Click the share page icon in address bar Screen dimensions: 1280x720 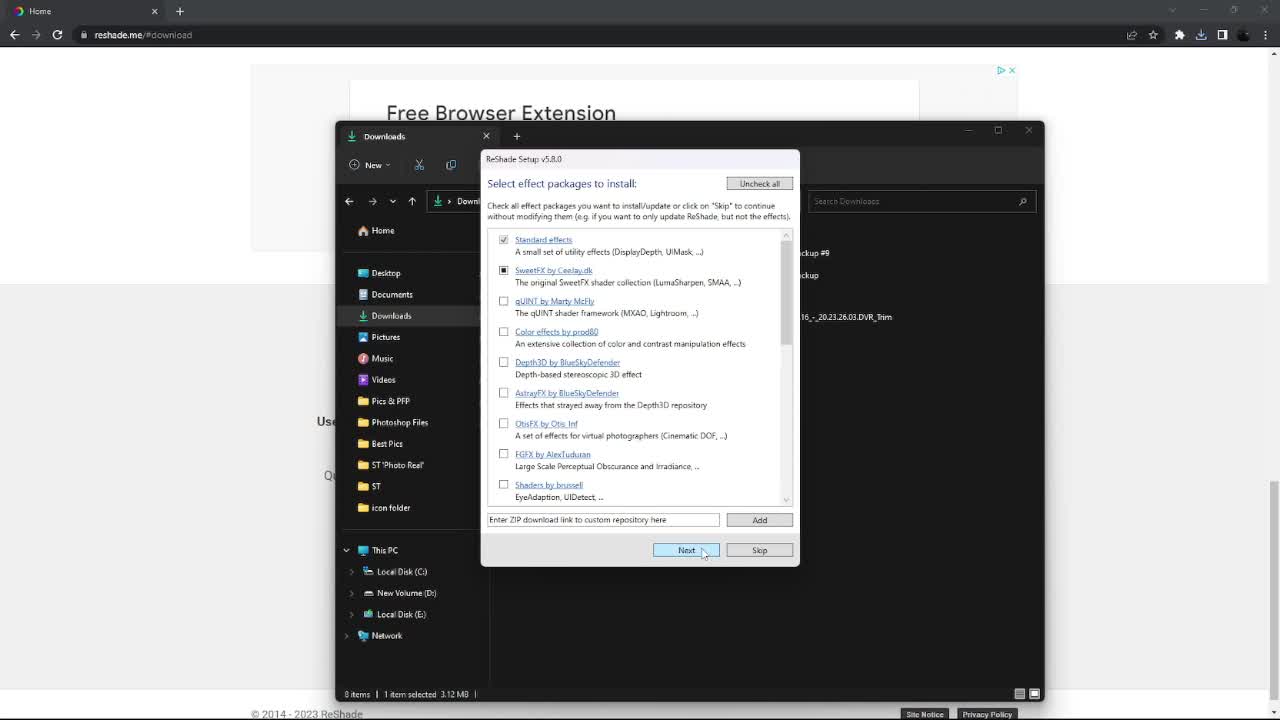[x=1131, y=35]
